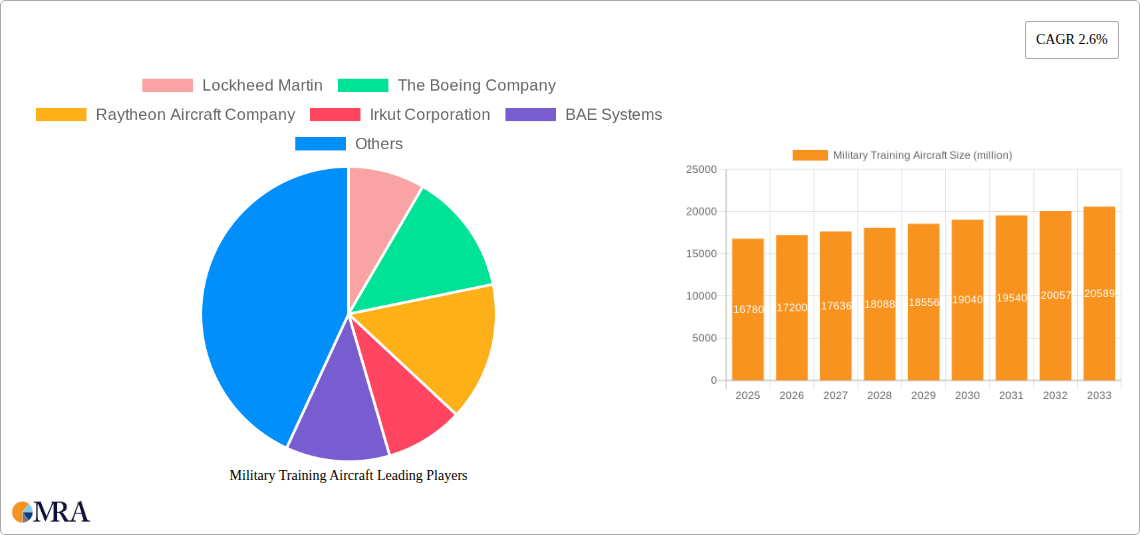Click the 2026 bar showing 17200
Viewport: 1140px width, 535px height.
[792, 307]
